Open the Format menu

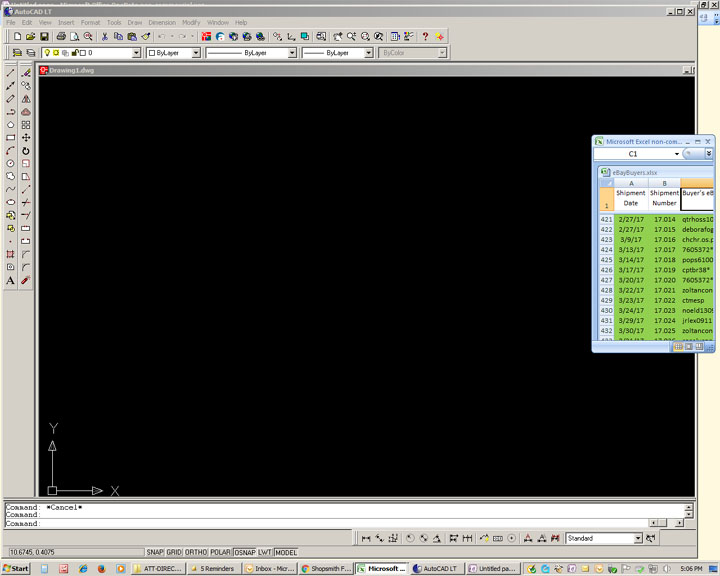(x=90, y=23)
